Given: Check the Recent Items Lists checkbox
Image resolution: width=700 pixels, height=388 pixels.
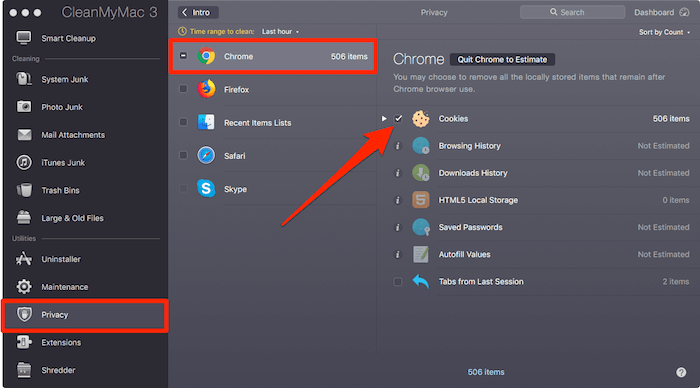Looking at the screenshot, I should (183, 122).
